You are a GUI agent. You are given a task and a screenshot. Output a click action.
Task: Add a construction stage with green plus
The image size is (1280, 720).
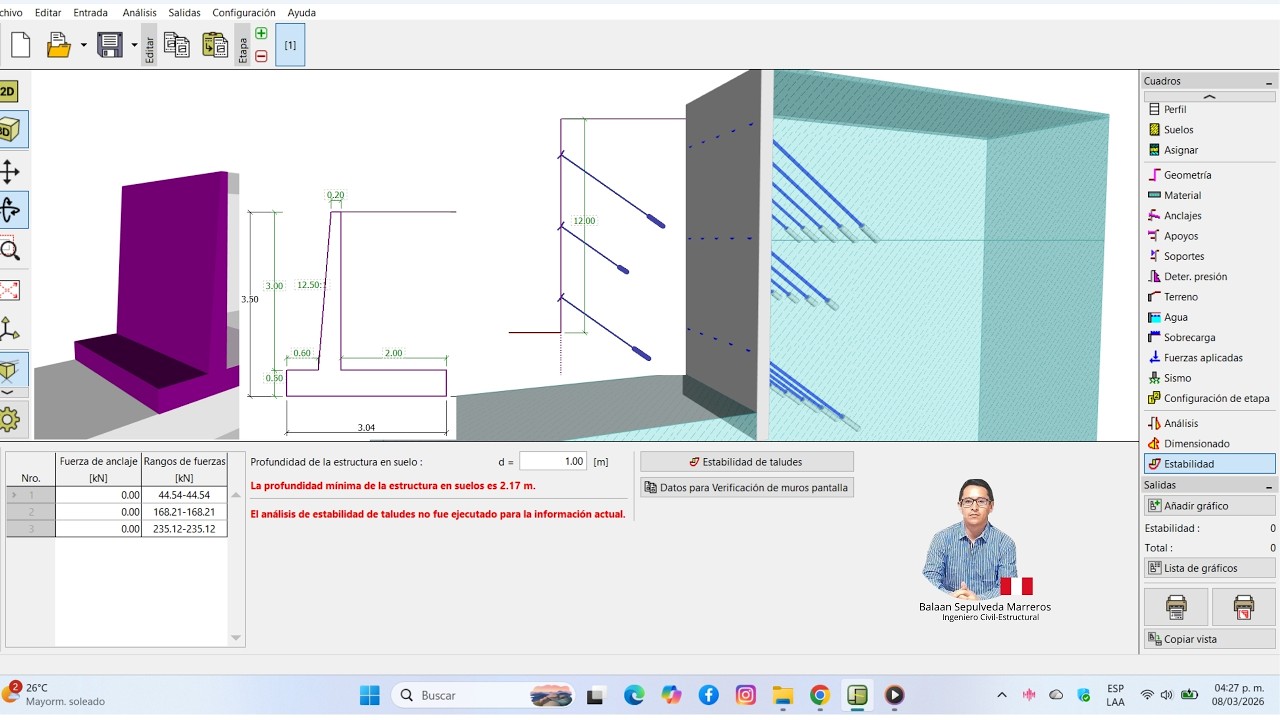(261, 33)
